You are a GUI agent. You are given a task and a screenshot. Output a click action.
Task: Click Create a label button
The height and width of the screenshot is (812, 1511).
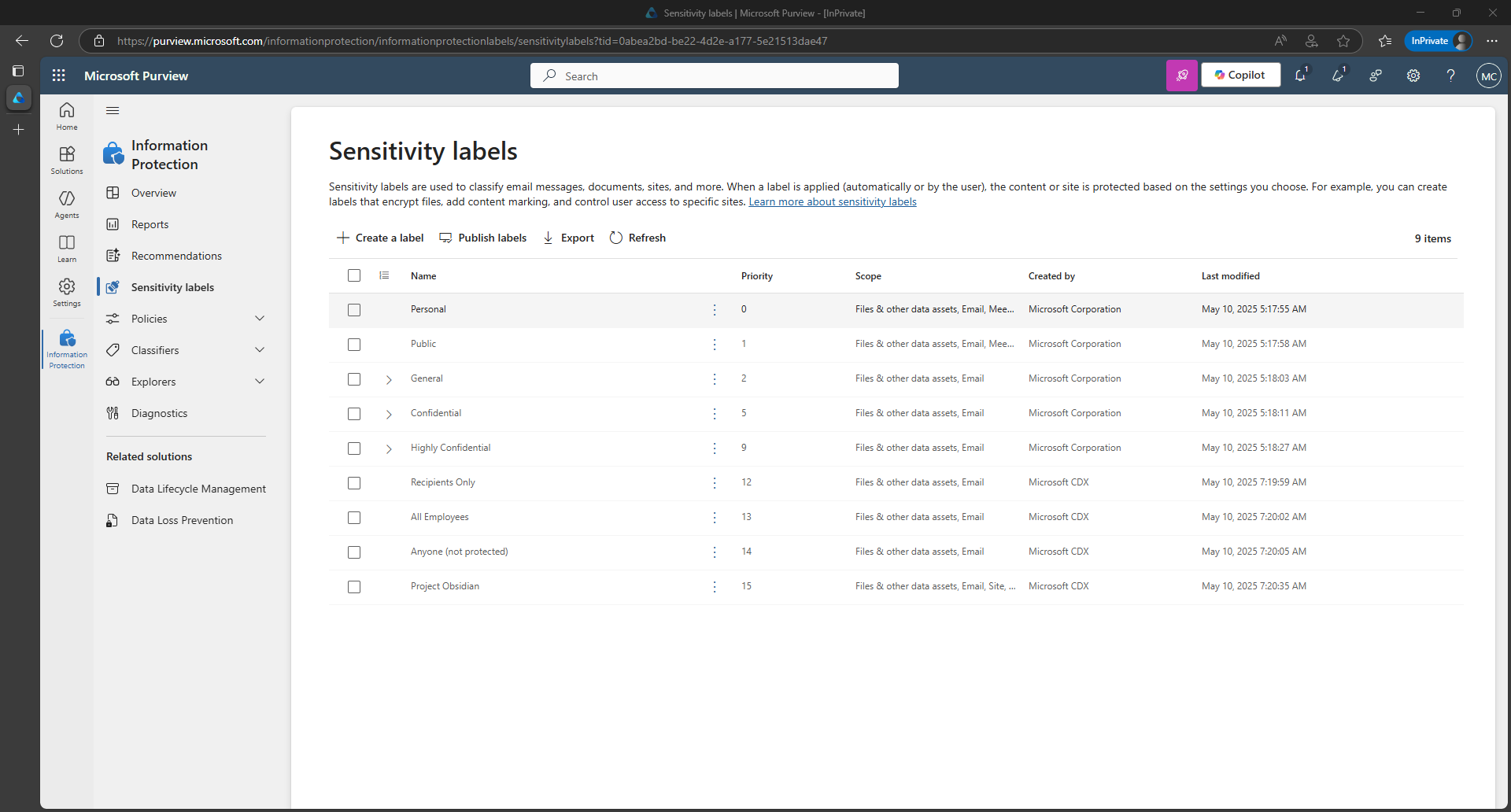point(380,238)
